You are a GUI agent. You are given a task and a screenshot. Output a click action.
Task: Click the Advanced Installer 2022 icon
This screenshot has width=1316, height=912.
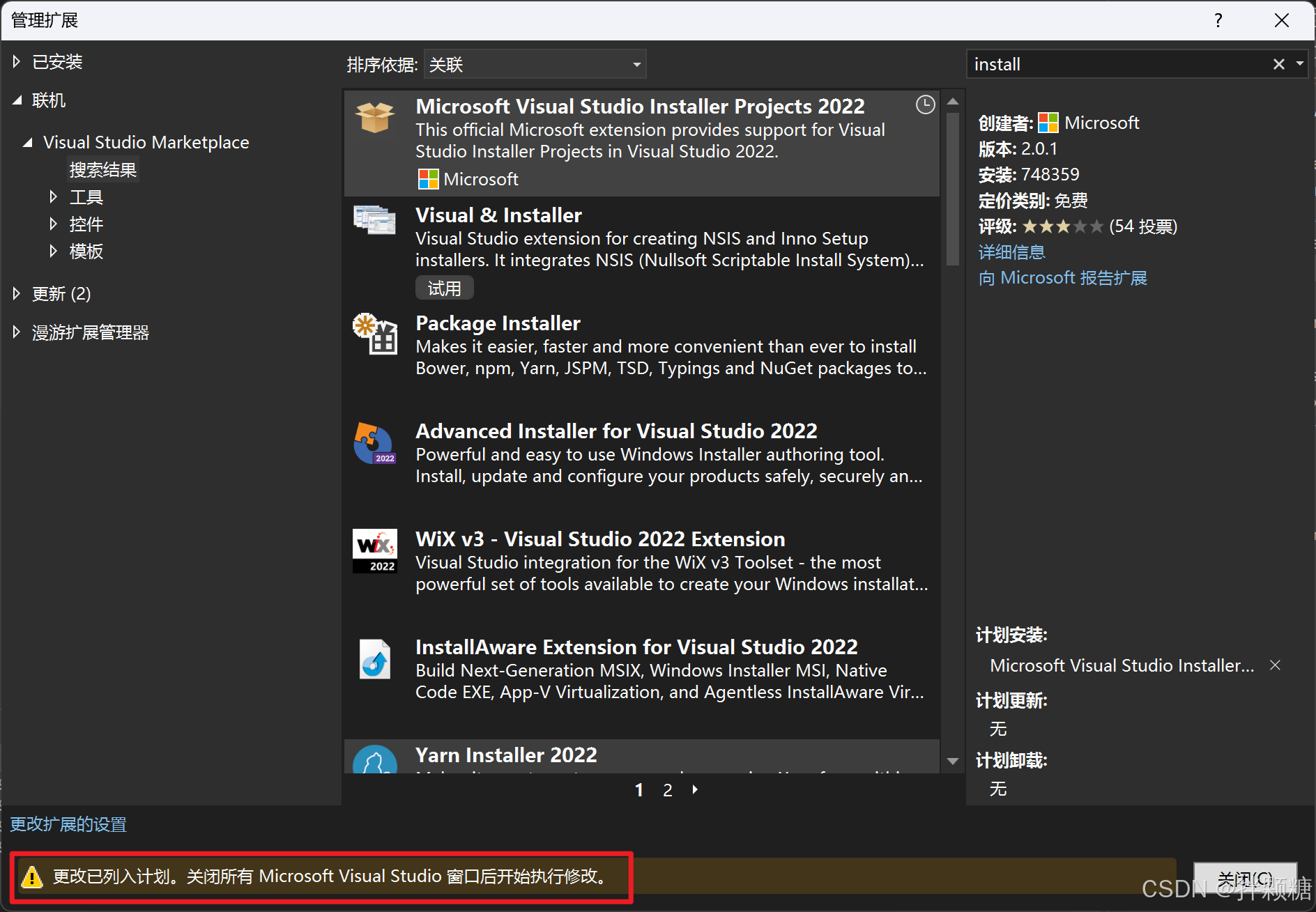374,443
